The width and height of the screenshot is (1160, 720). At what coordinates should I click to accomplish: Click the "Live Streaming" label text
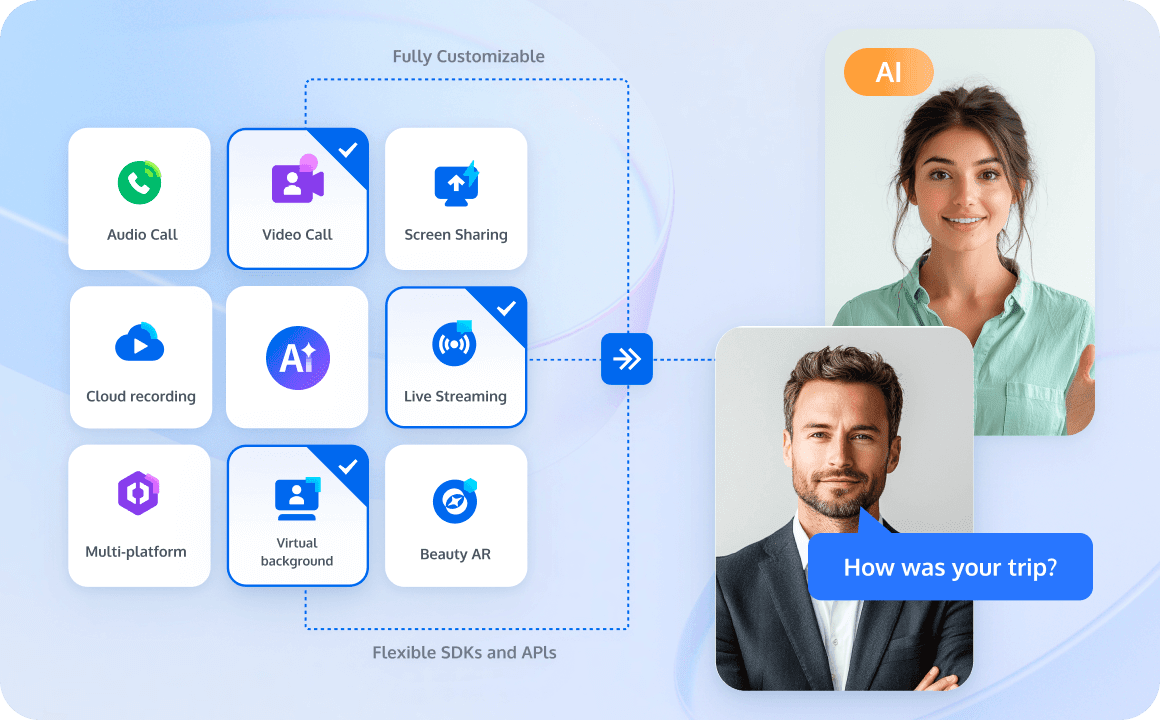pyautogui.click(x=455, y=397)
